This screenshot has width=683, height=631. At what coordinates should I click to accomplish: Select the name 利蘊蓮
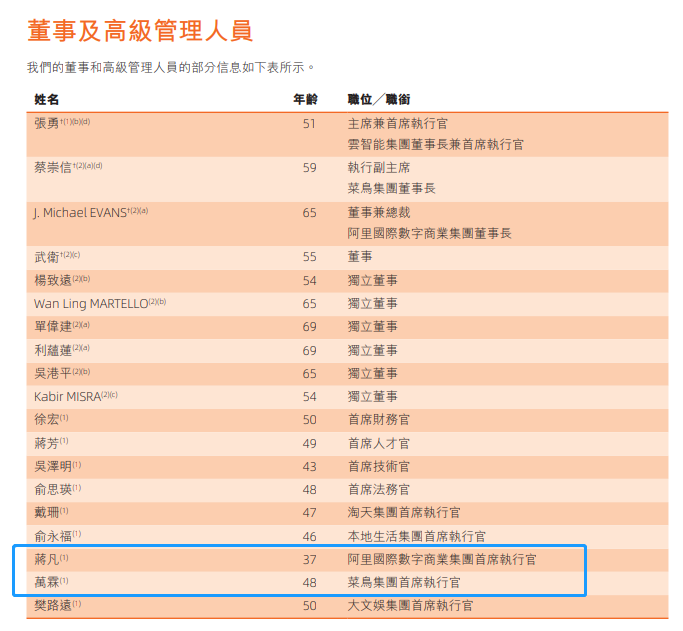point(53,351)
